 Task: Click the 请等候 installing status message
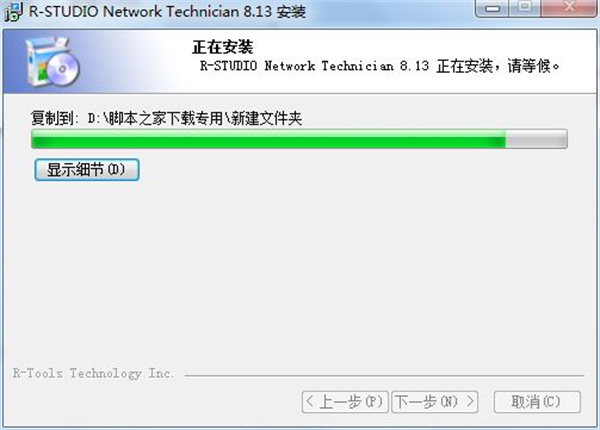pyautogui.click(x=379, y=66)
